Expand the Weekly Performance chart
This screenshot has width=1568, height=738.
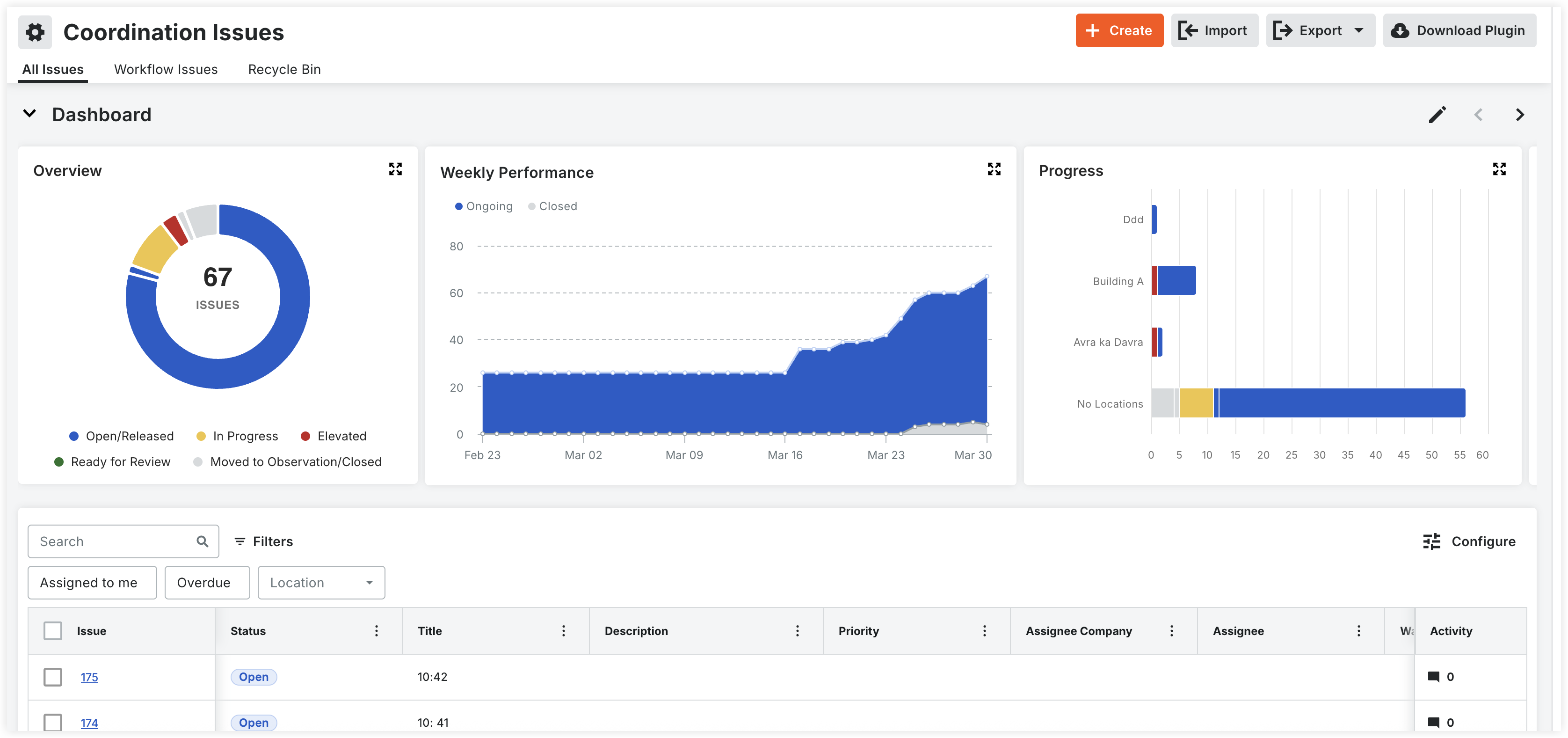tap(994, 169)
